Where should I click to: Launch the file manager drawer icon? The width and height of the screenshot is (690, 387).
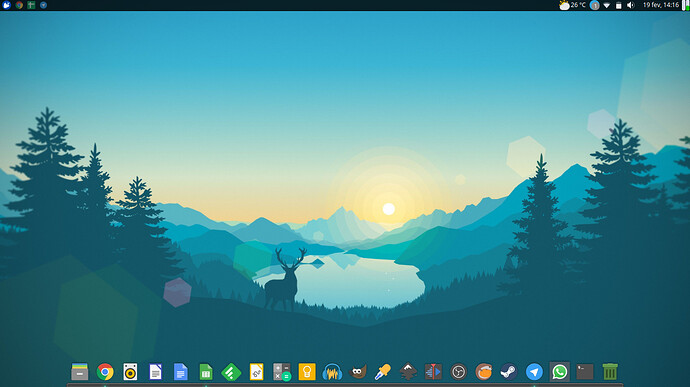[80, 372]
